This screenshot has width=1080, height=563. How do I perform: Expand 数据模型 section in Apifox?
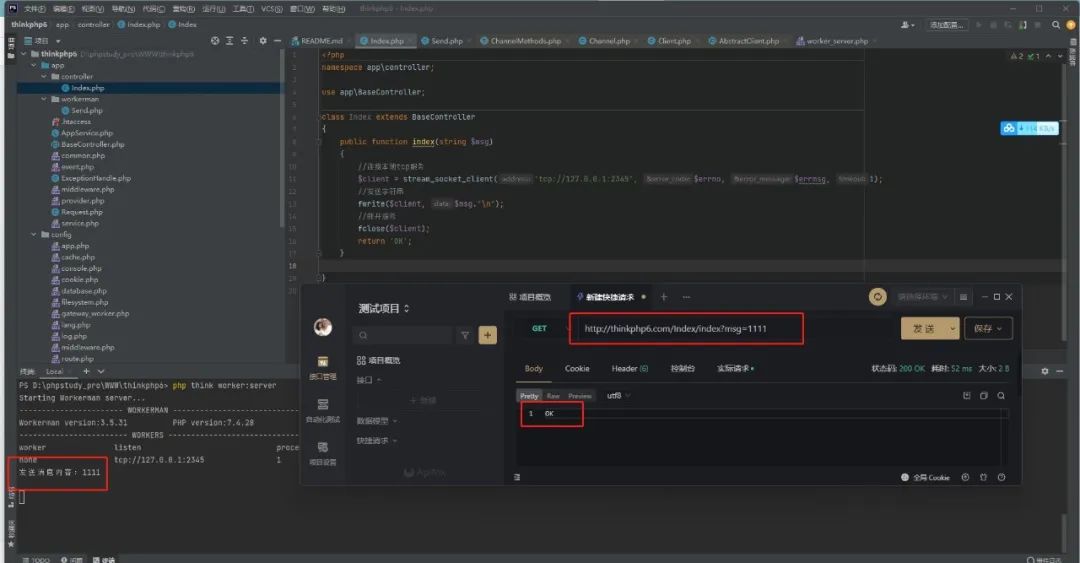pos(377,420)
